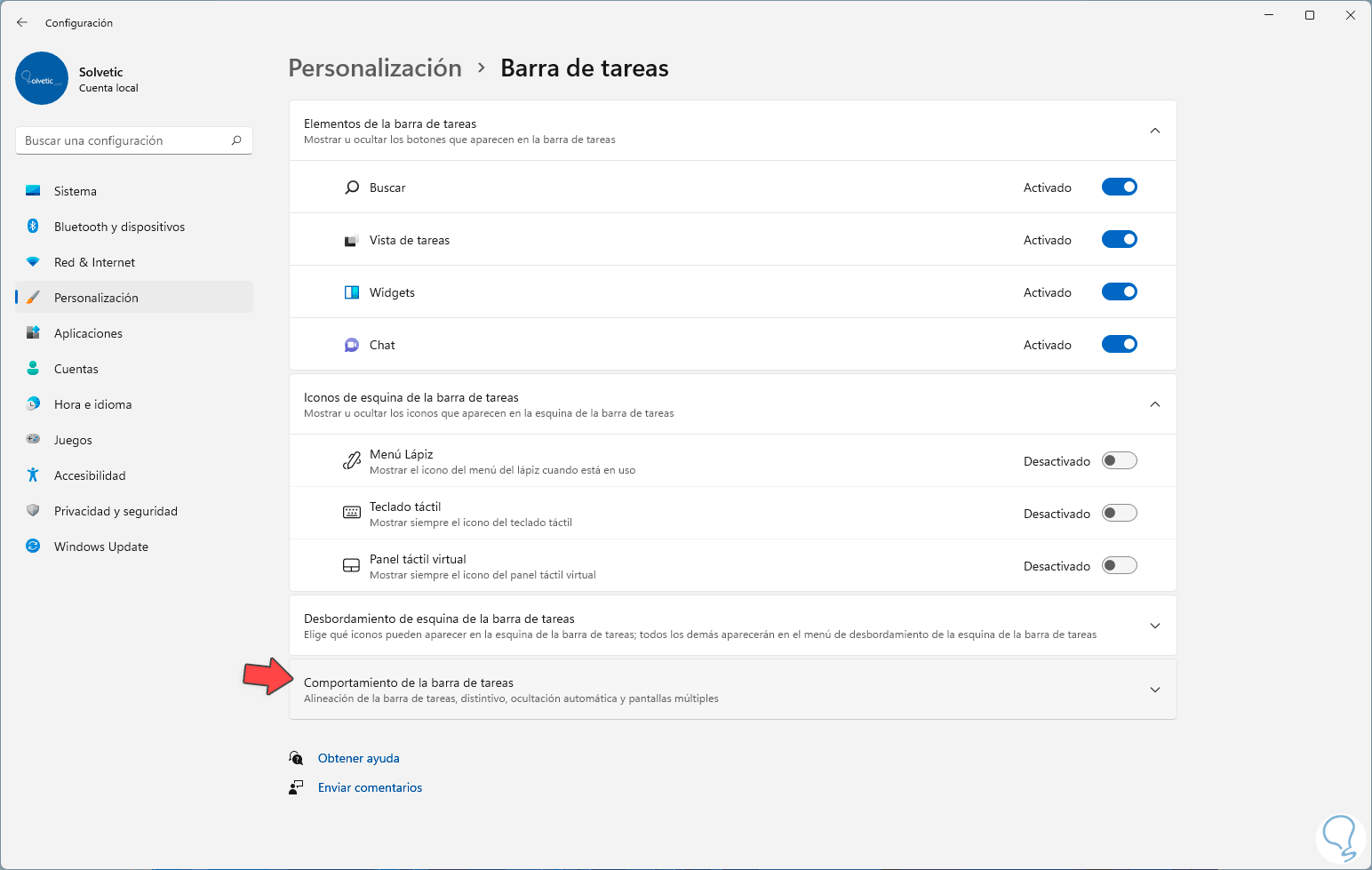Open the Sistema settings category

click(x=76, y=191)
